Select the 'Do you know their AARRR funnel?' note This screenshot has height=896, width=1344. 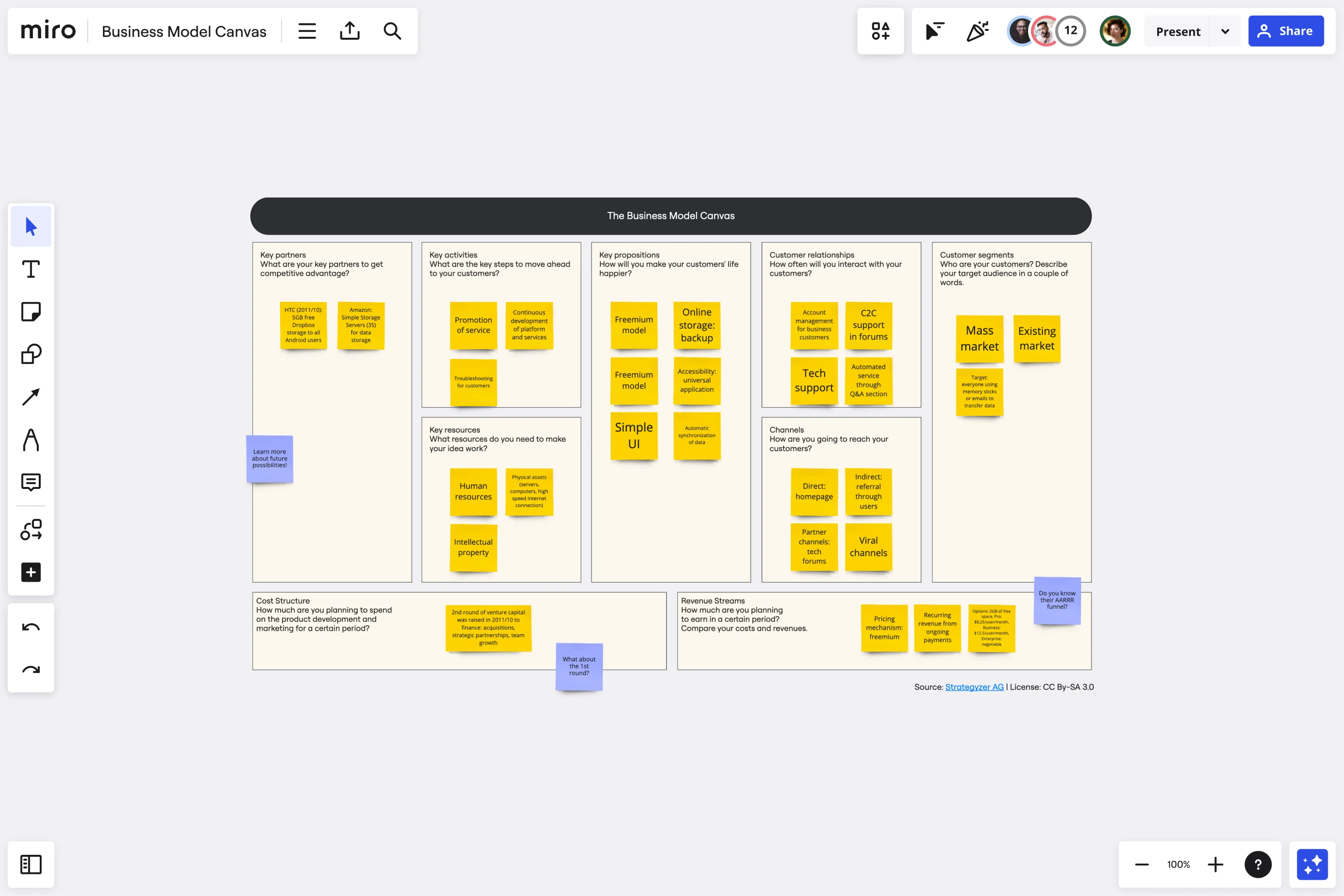pyautogui.click(x=1057, y=601)
